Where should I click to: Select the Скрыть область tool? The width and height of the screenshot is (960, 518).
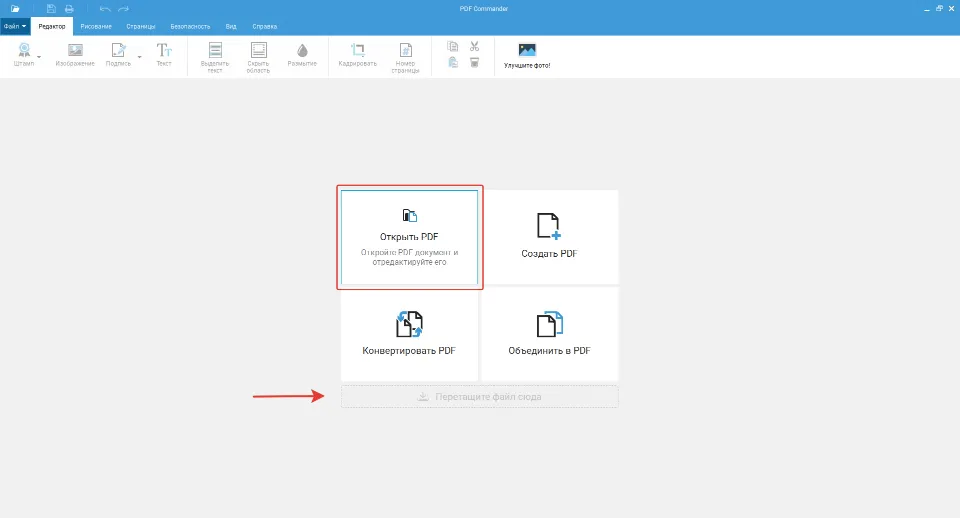258,58
